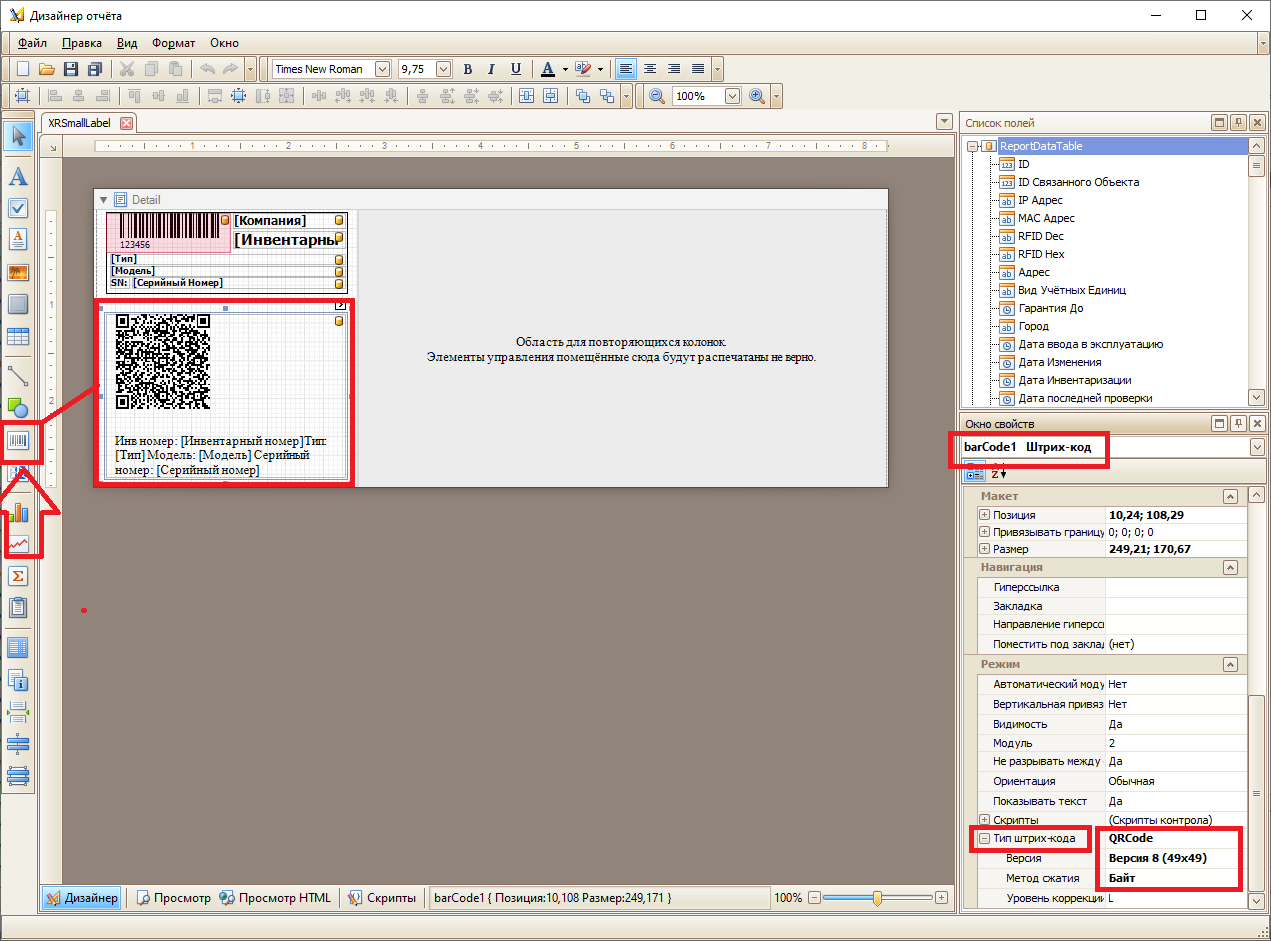Image resolution: width=1271 pixels, height=941 pixels.
Task: Set text alignment to right
Action: tap(674, 69)
